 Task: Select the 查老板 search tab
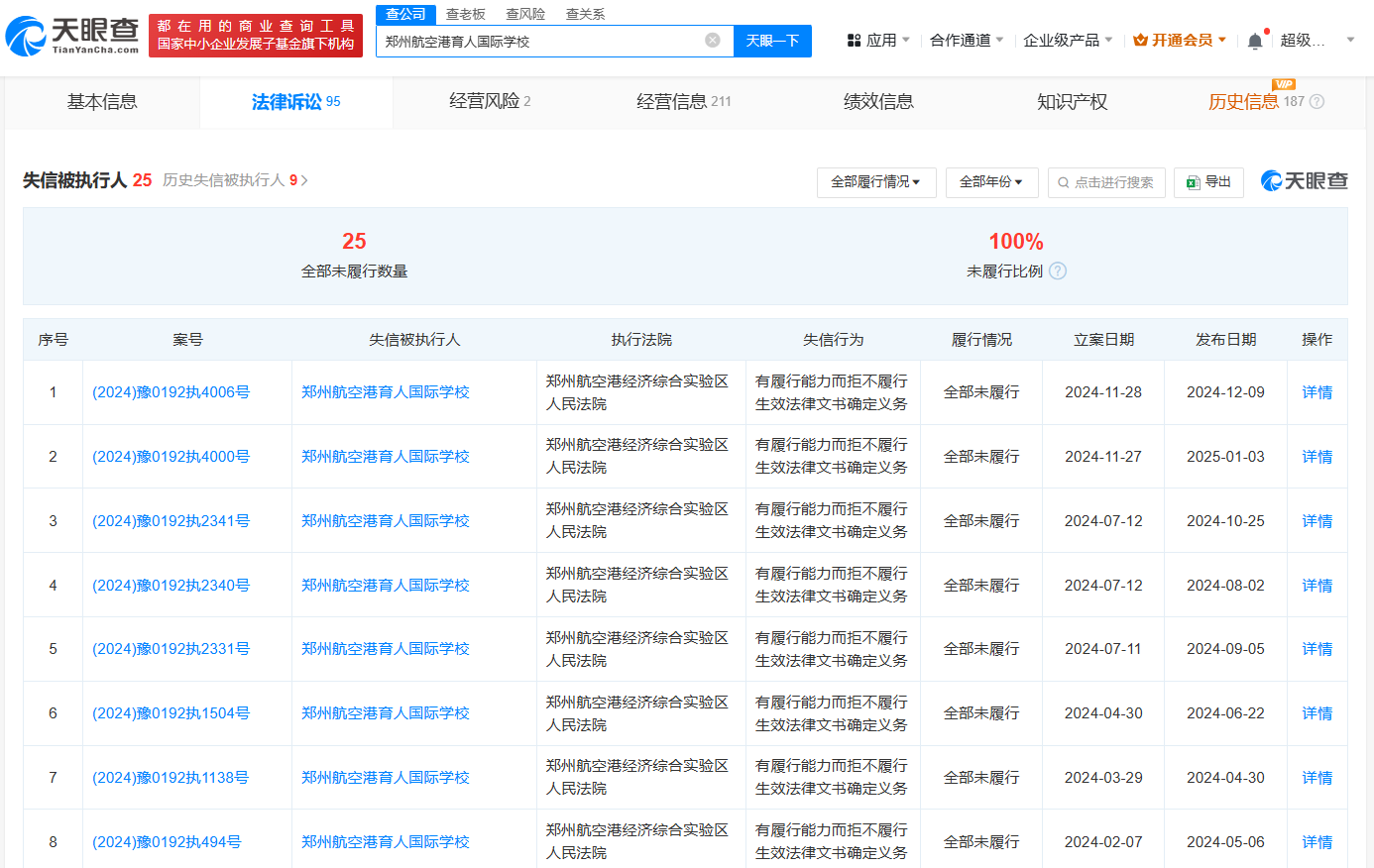click(x=465, y=14)
